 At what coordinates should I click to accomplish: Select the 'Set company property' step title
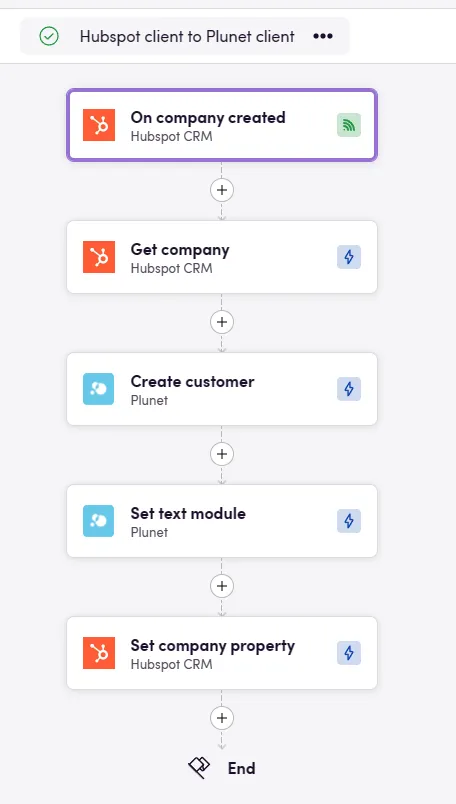tap(213, 646)
